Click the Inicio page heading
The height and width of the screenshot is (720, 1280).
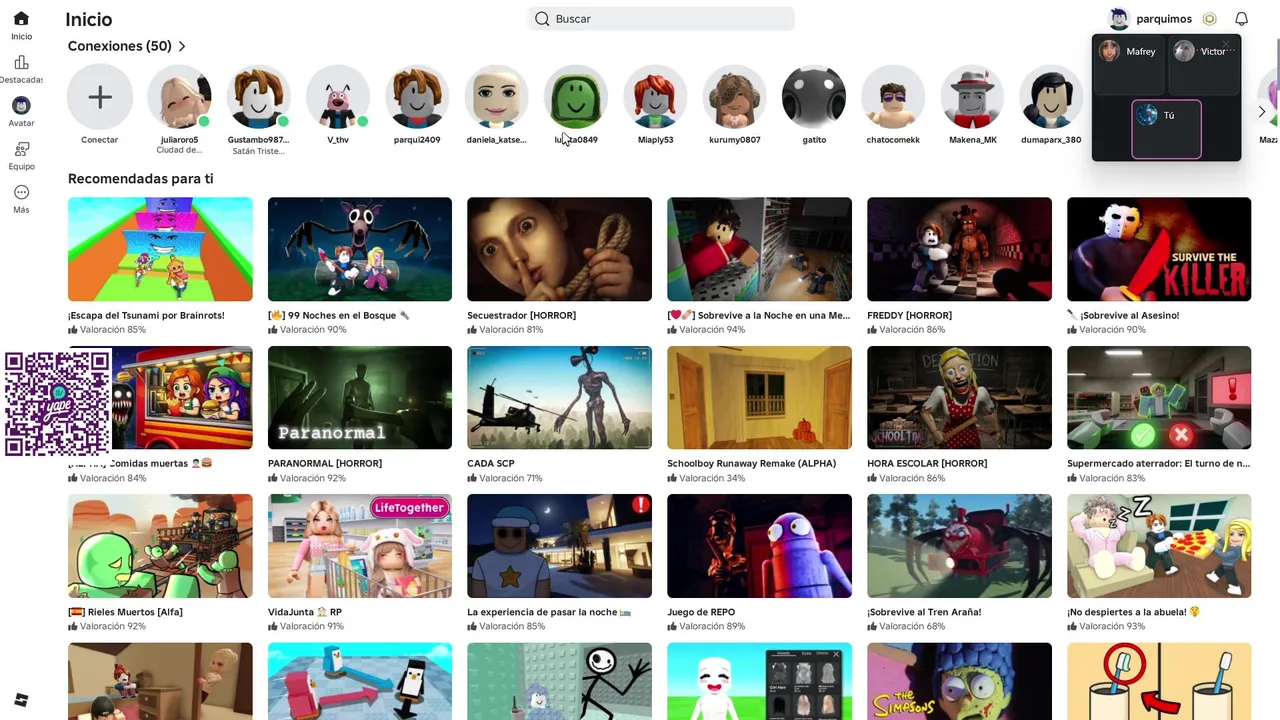pos(89,19)
